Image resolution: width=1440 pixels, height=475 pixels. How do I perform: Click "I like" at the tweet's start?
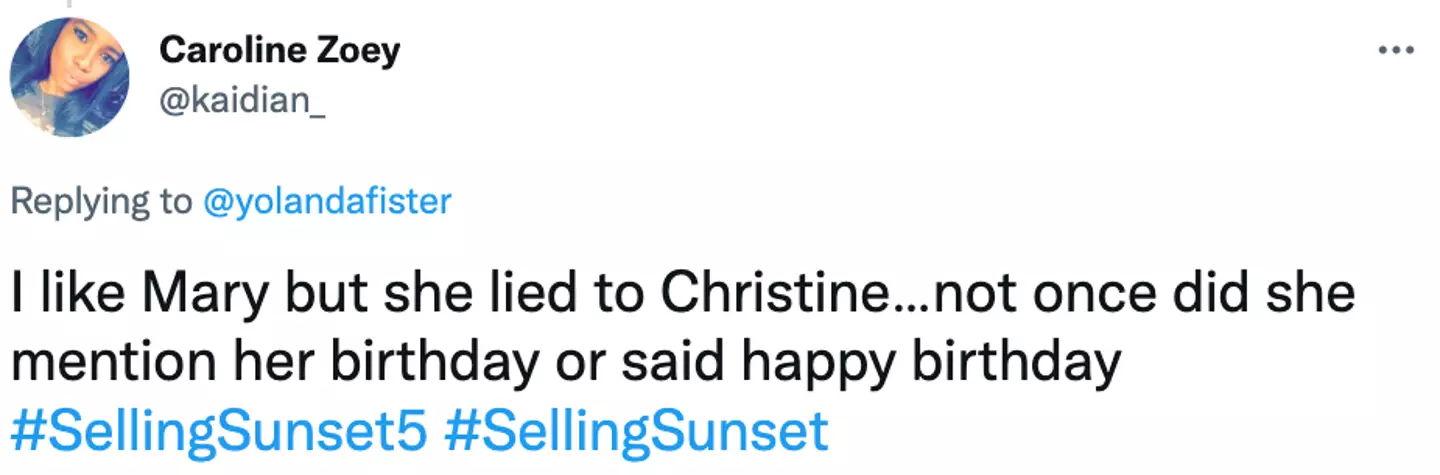65,296
